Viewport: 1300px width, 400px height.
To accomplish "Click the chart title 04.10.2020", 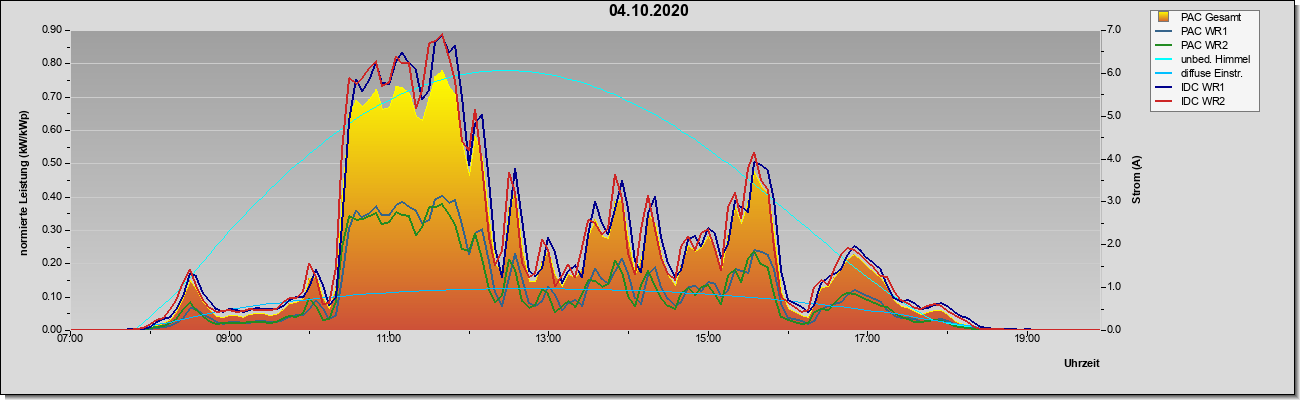I will [x=649, y=11].
